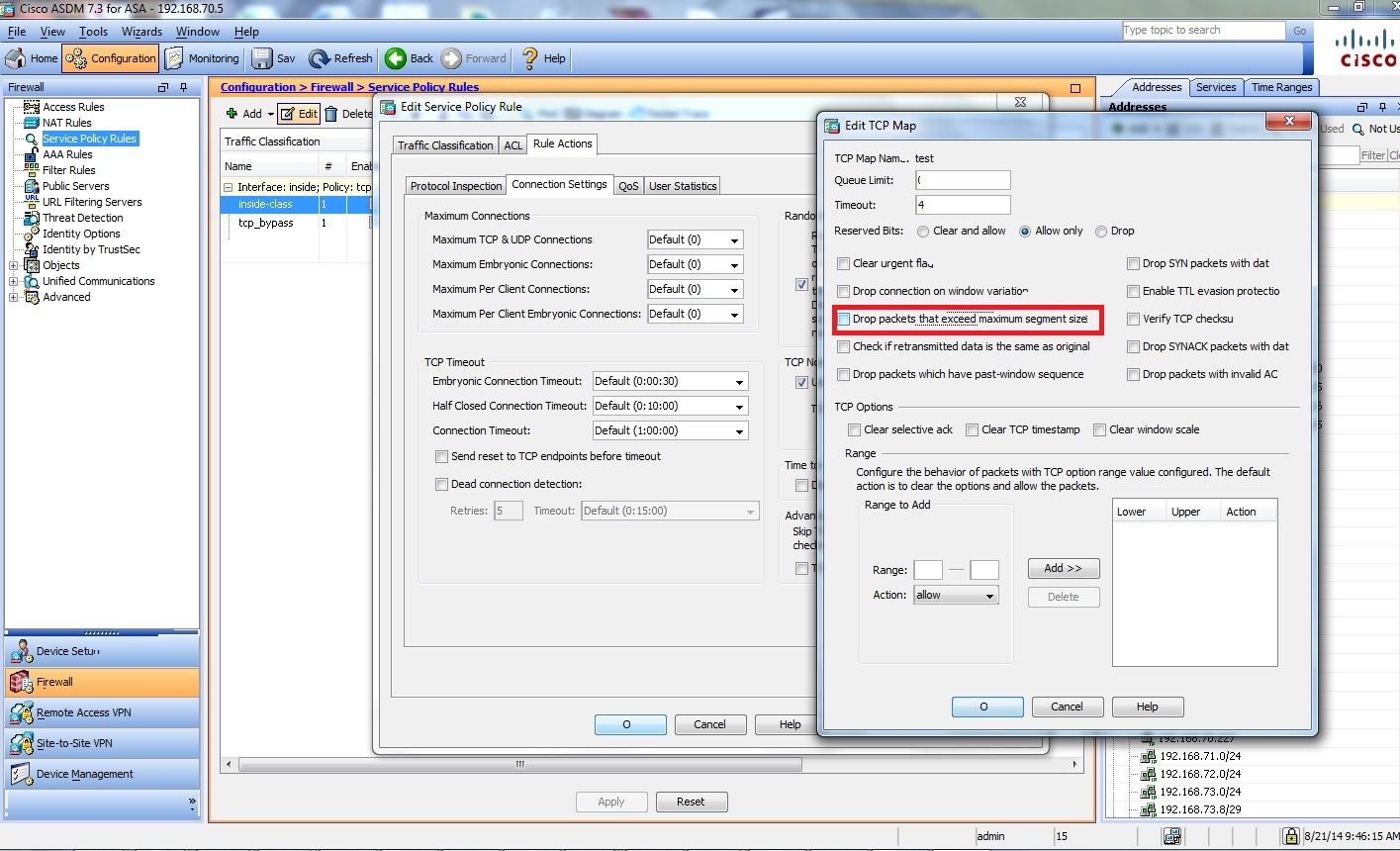
Task: Click Help in Edit TCP Map dialog
Action: coord(1148,707)
